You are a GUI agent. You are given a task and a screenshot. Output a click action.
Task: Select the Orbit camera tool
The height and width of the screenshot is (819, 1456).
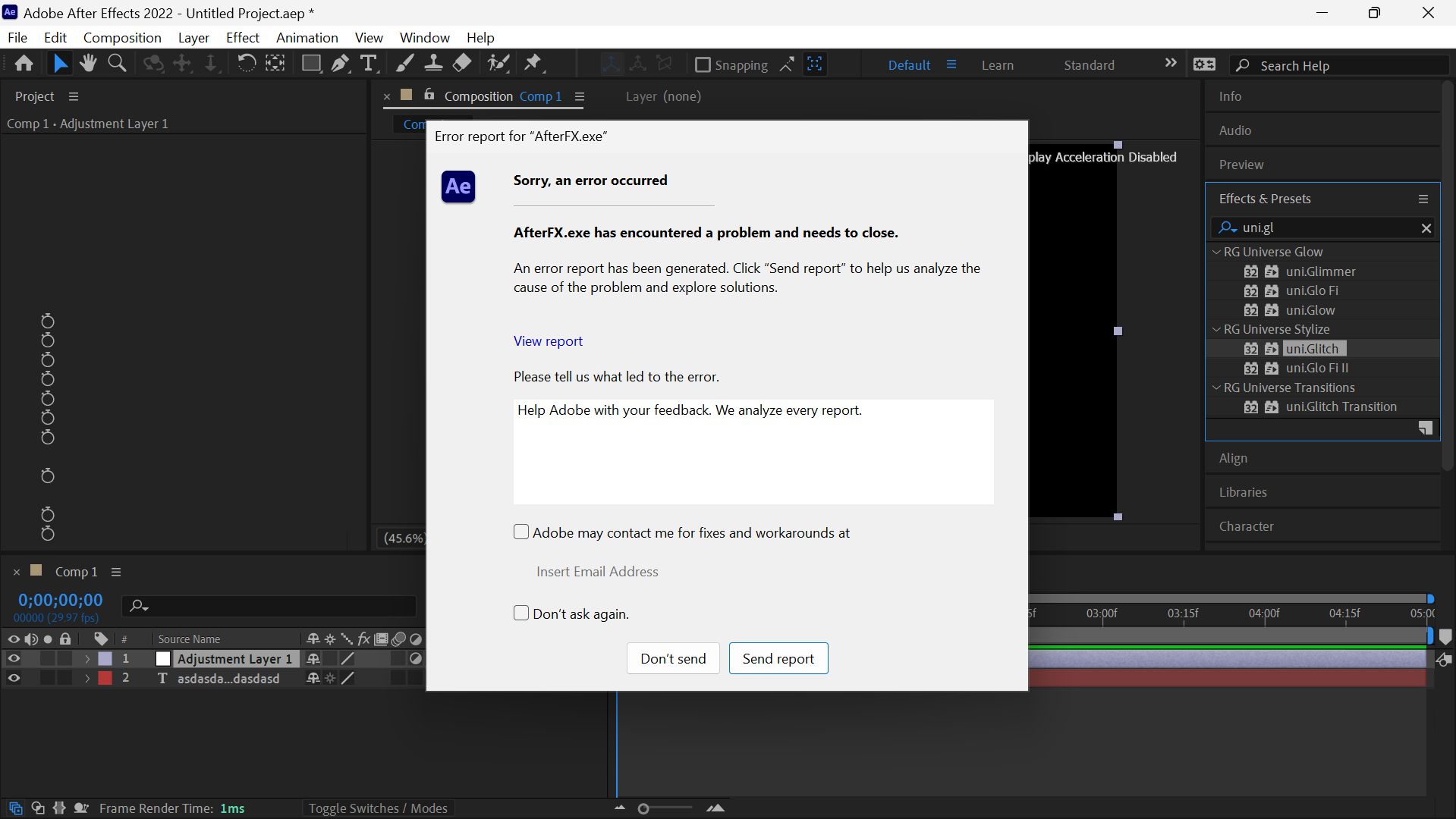click(x=153, y=64)
